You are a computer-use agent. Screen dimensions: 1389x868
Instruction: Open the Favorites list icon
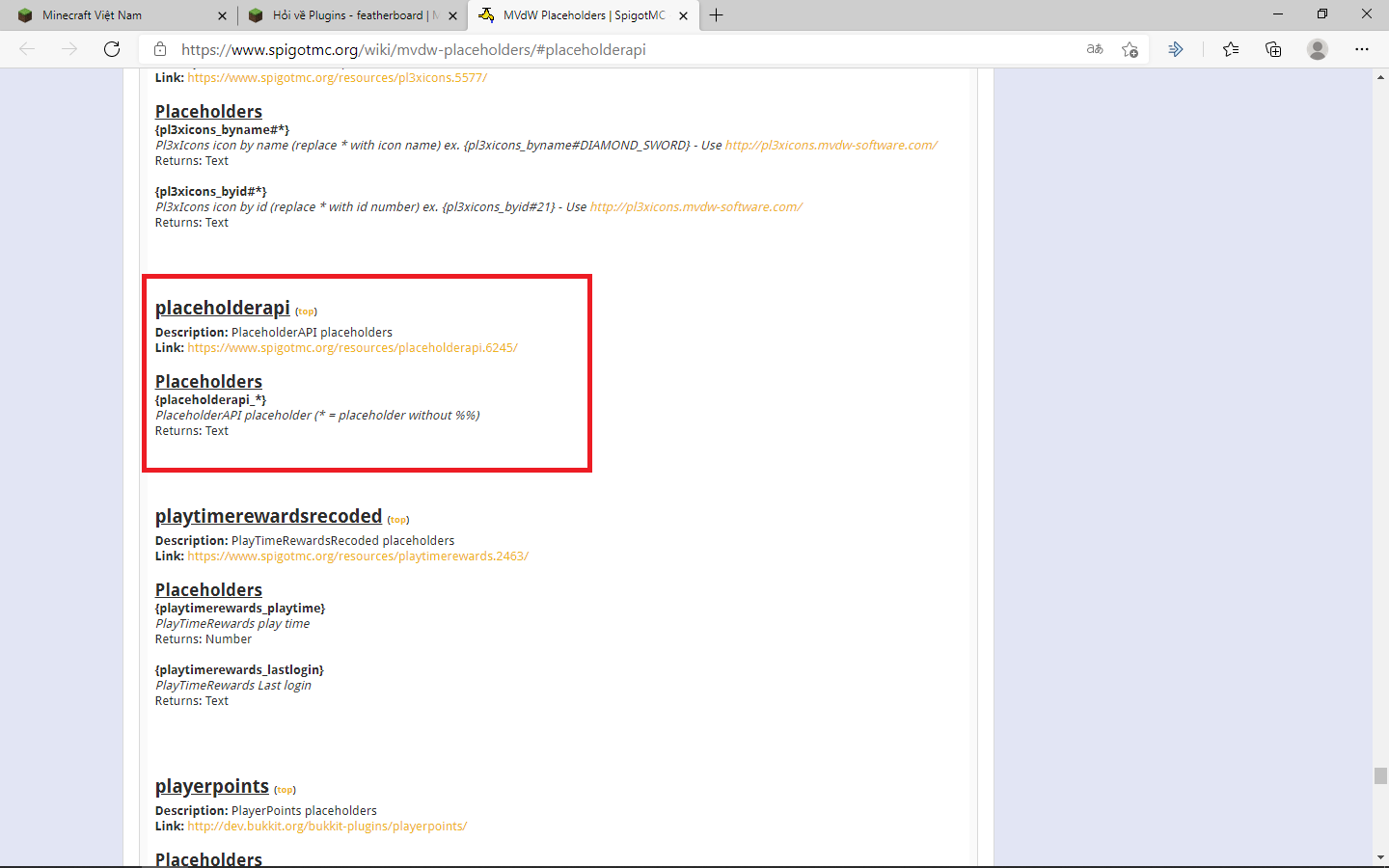pos(1231,49)
